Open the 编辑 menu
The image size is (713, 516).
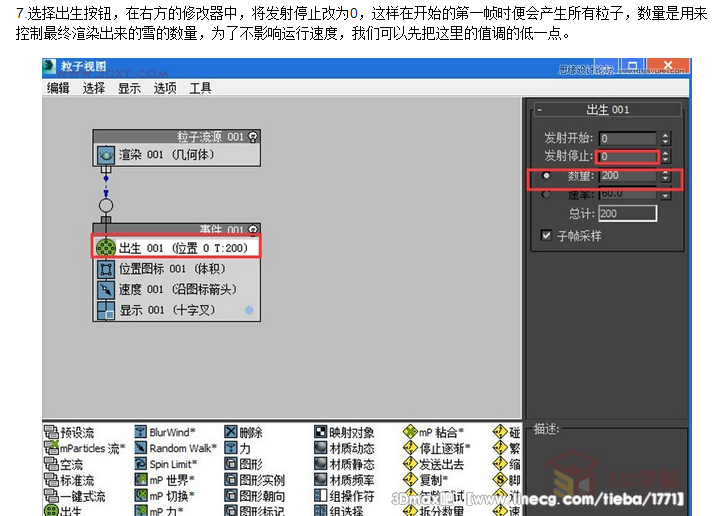click(x=58, y=88)
